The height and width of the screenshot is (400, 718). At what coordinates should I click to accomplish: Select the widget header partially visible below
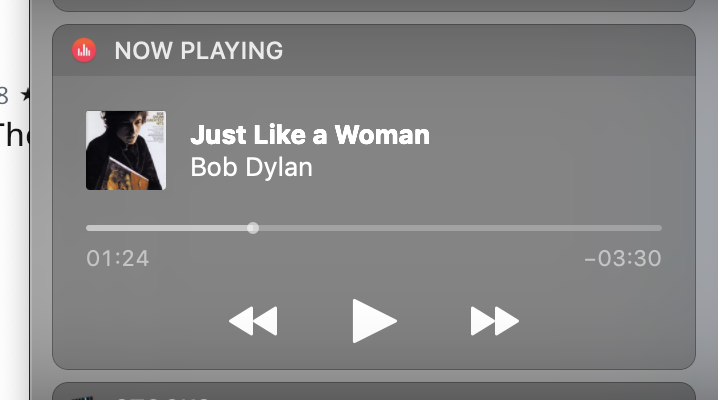point(374,392)
